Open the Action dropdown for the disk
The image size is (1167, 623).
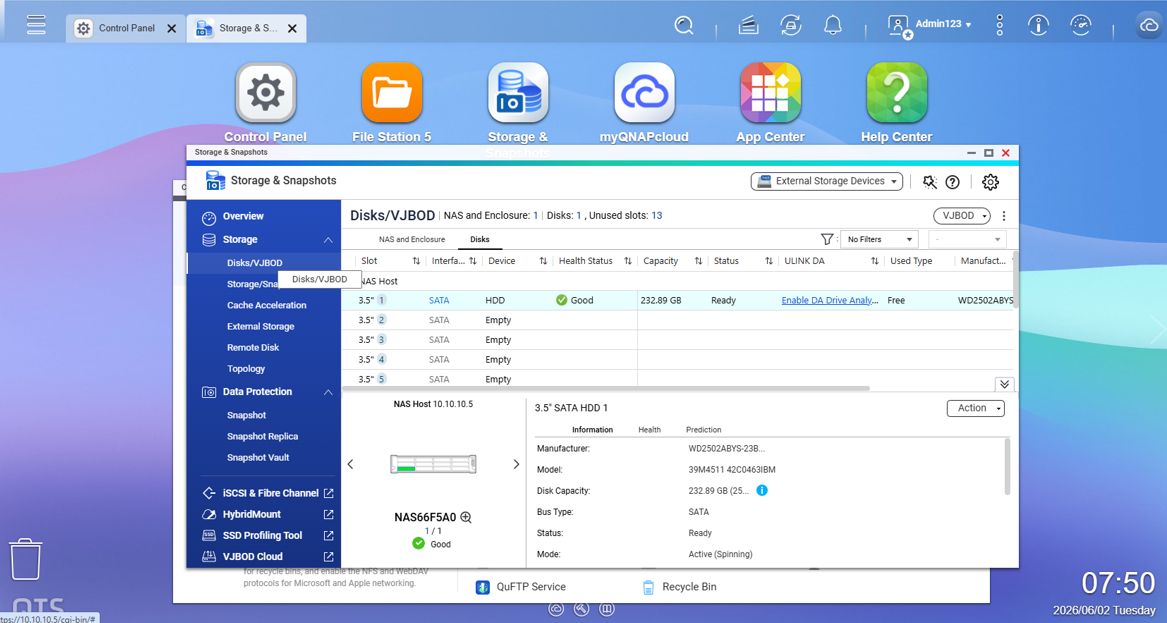[976, 408]
